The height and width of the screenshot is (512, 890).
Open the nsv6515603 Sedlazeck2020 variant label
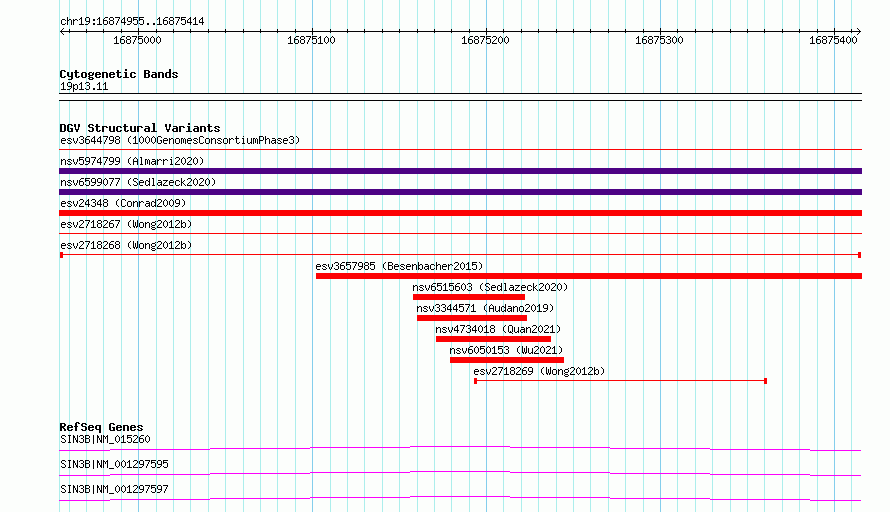click(x=490, y=287)
